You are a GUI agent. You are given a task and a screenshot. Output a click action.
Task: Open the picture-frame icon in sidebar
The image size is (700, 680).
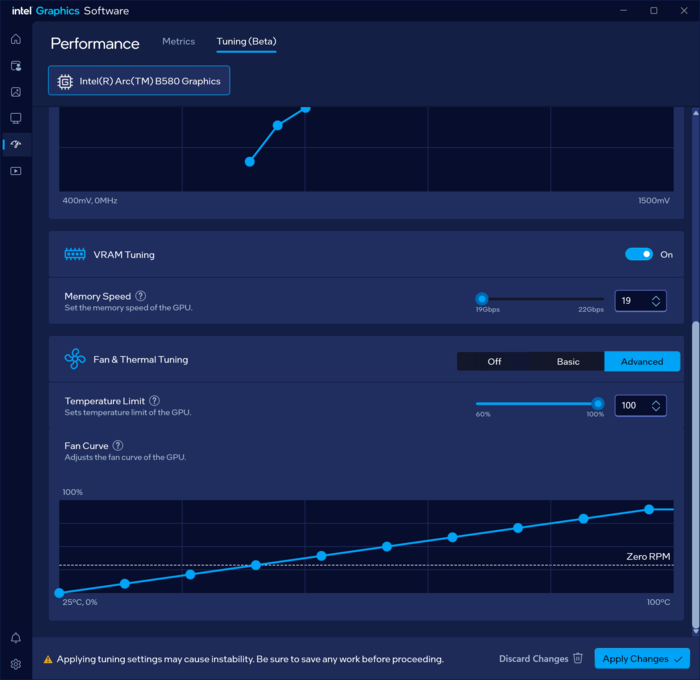(x=16, y=92)
